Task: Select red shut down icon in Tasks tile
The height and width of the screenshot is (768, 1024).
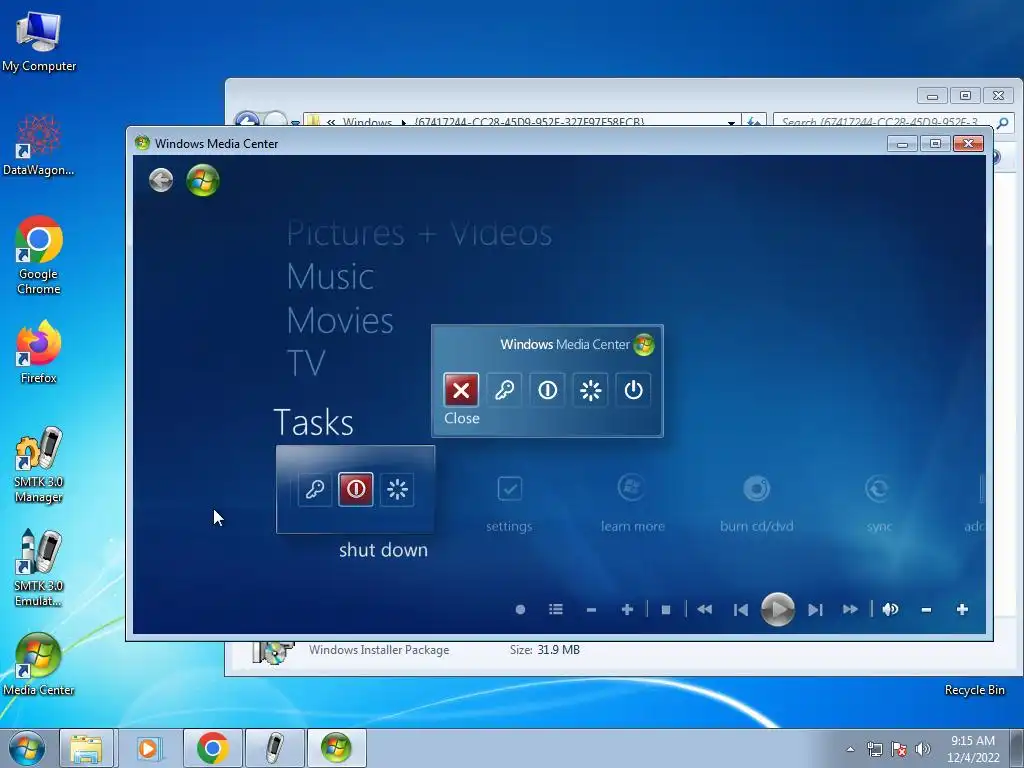Action: pos(356,489)
